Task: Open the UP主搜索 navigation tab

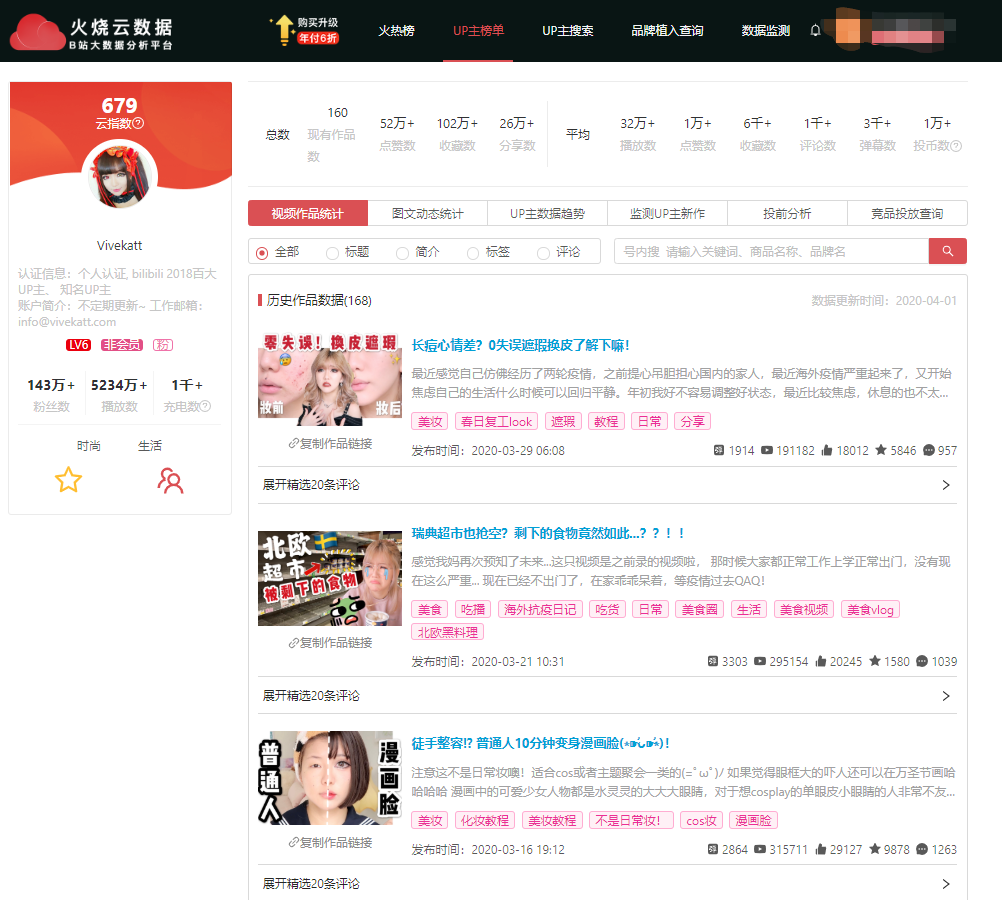Action: click(x=568, y=31)
